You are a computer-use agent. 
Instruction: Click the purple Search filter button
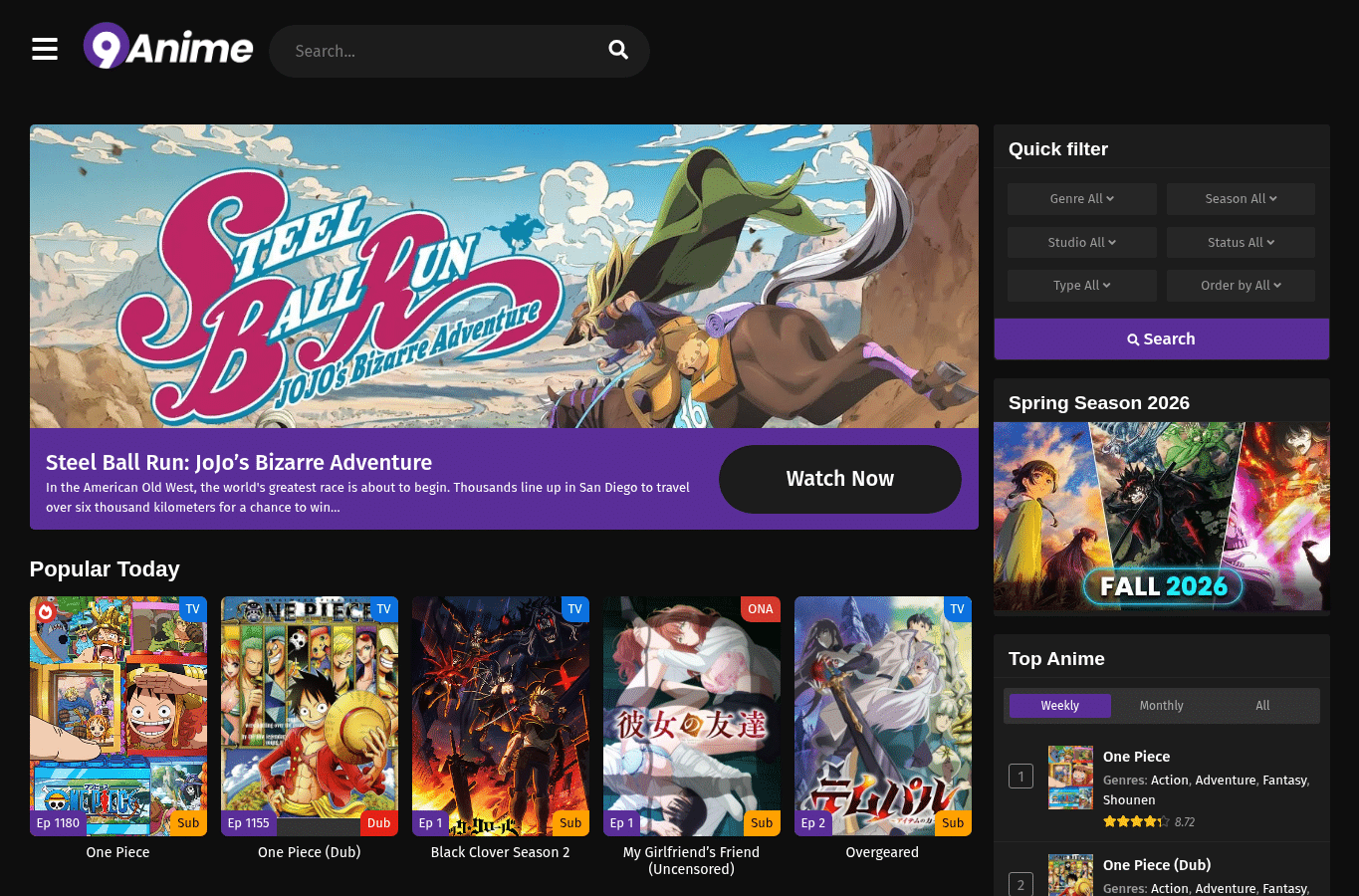click(1162, 339)
